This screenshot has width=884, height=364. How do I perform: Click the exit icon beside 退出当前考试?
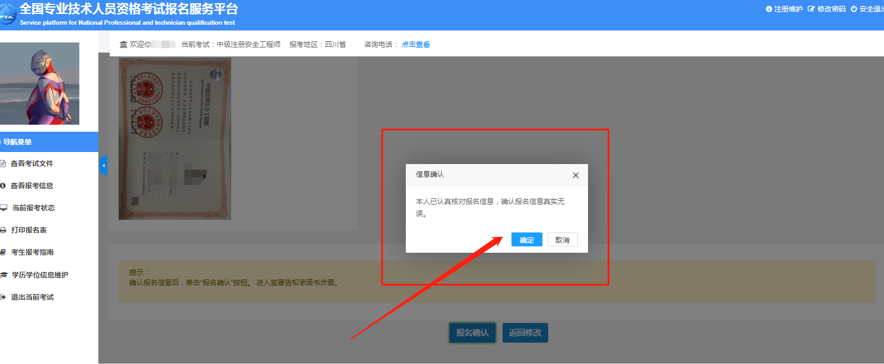pyautogui.click(x=3, y=297)
